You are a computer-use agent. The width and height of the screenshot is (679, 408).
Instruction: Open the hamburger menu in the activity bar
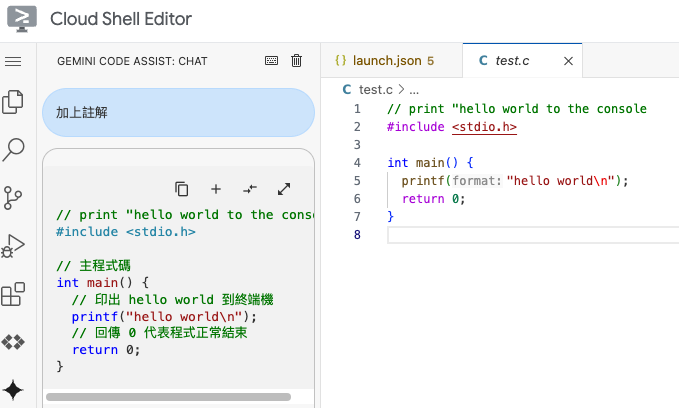coord(13,62)
